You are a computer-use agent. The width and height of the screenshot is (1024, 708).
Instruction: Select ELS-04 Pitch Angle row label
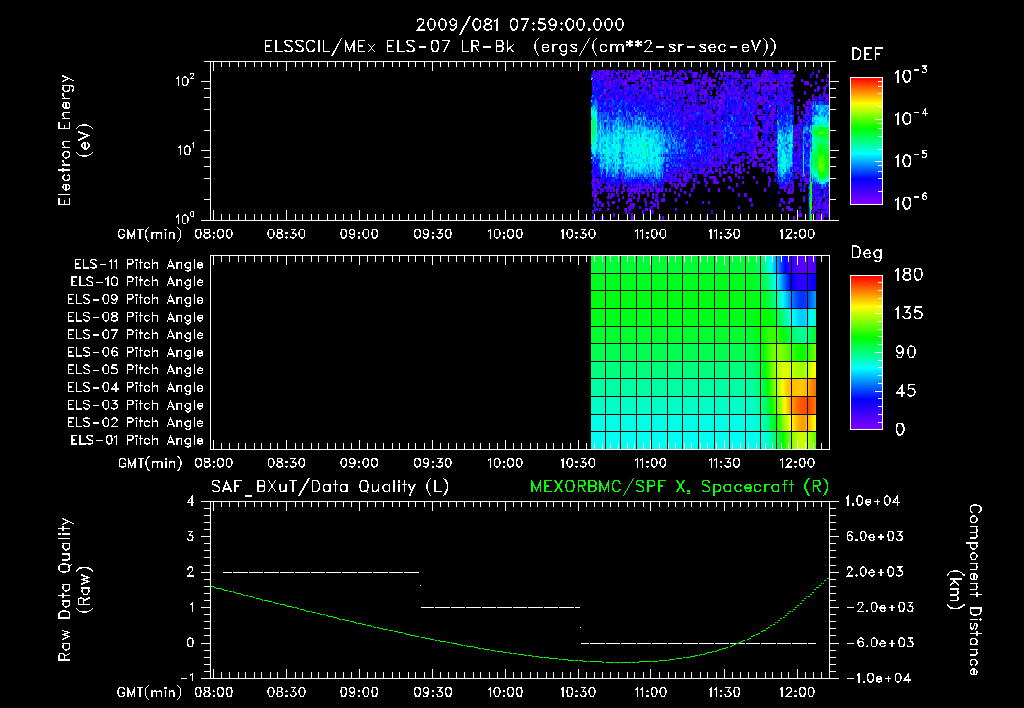(135, 387)
